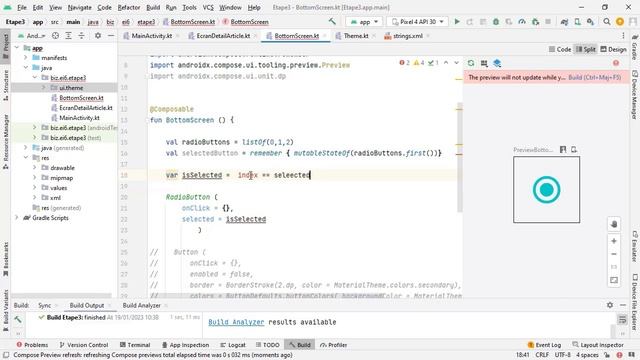This screenshot has width=640, height=360.
Task: Switch editor to Code view
Action: 560,49
